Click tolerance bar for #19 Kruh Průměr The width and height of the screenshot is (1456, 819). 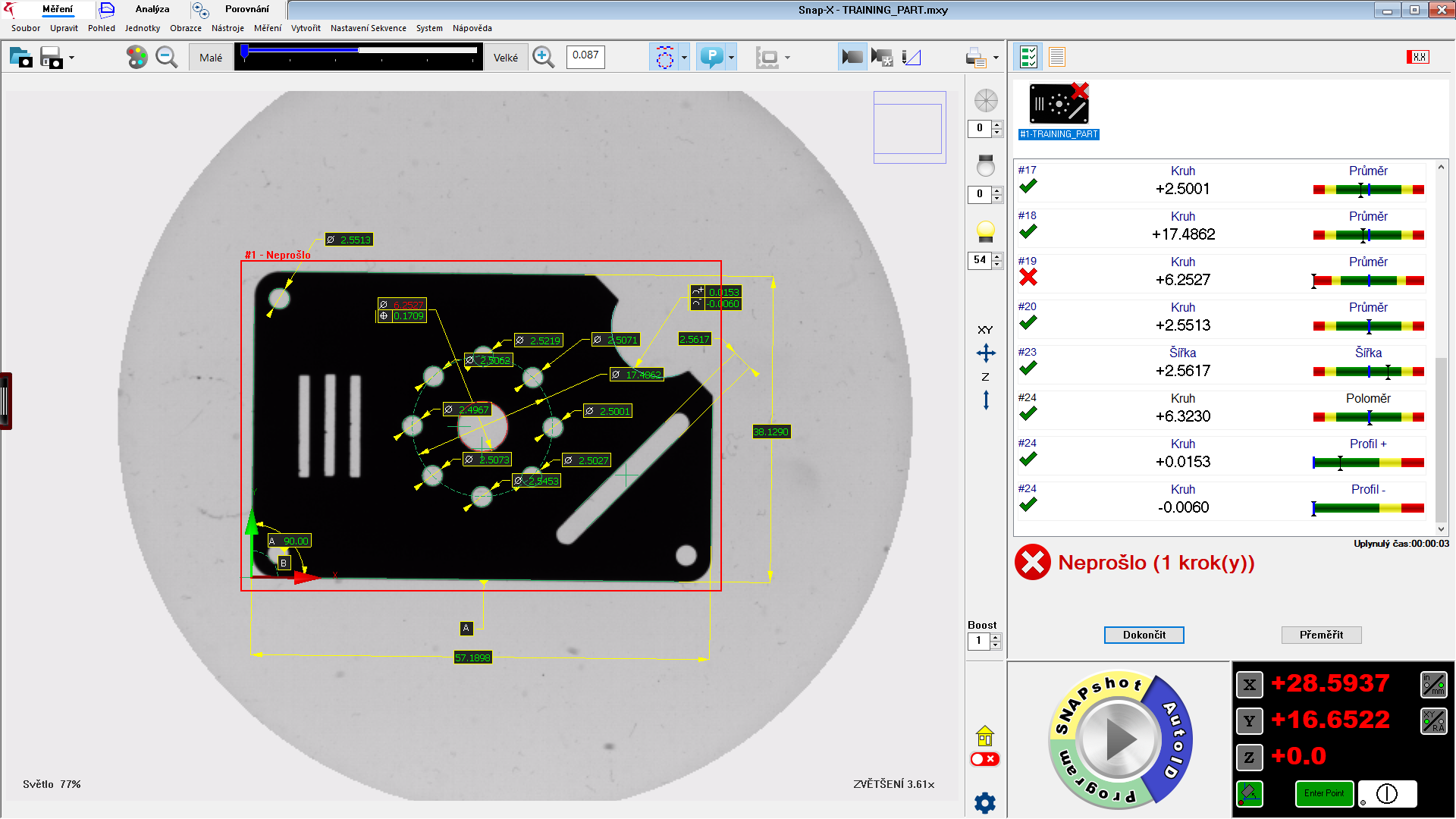tap(1368, 281)
